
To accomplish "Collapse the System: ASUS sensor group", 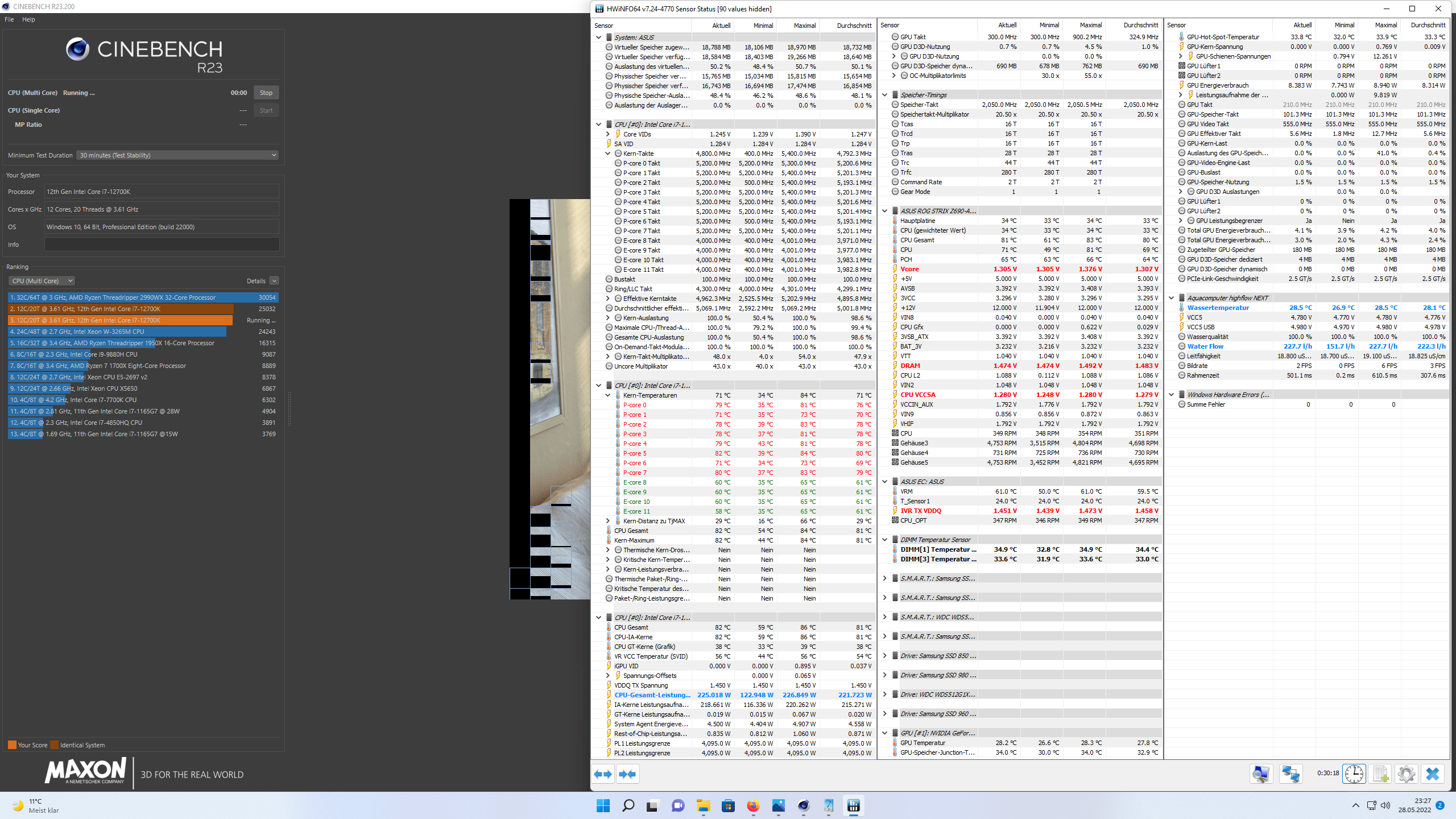I will click(x=598, y=38).
